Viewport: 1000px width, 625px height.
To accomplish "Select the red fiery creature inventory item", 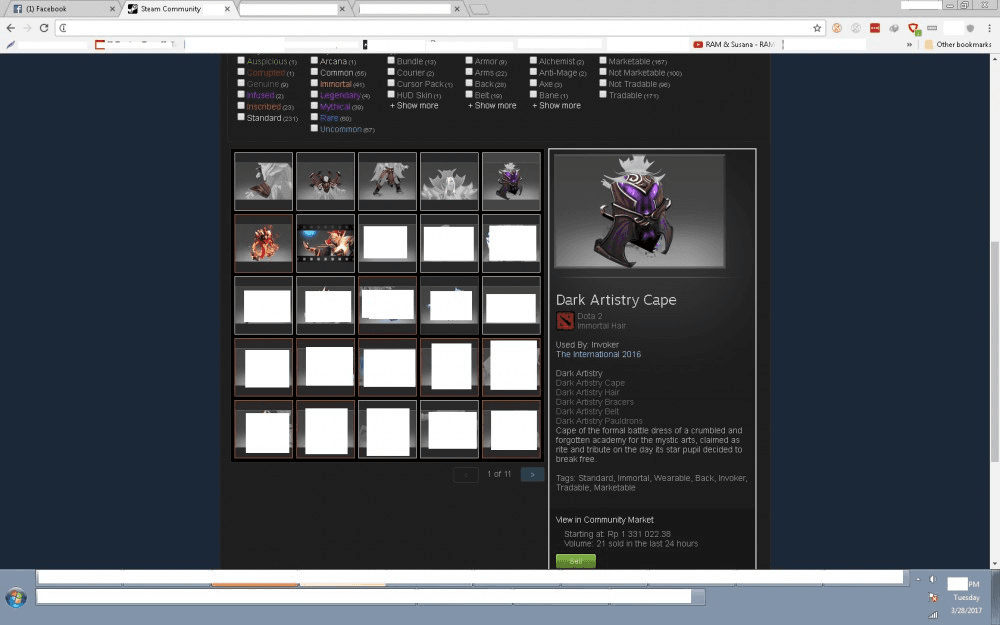I will click(263, 243).
